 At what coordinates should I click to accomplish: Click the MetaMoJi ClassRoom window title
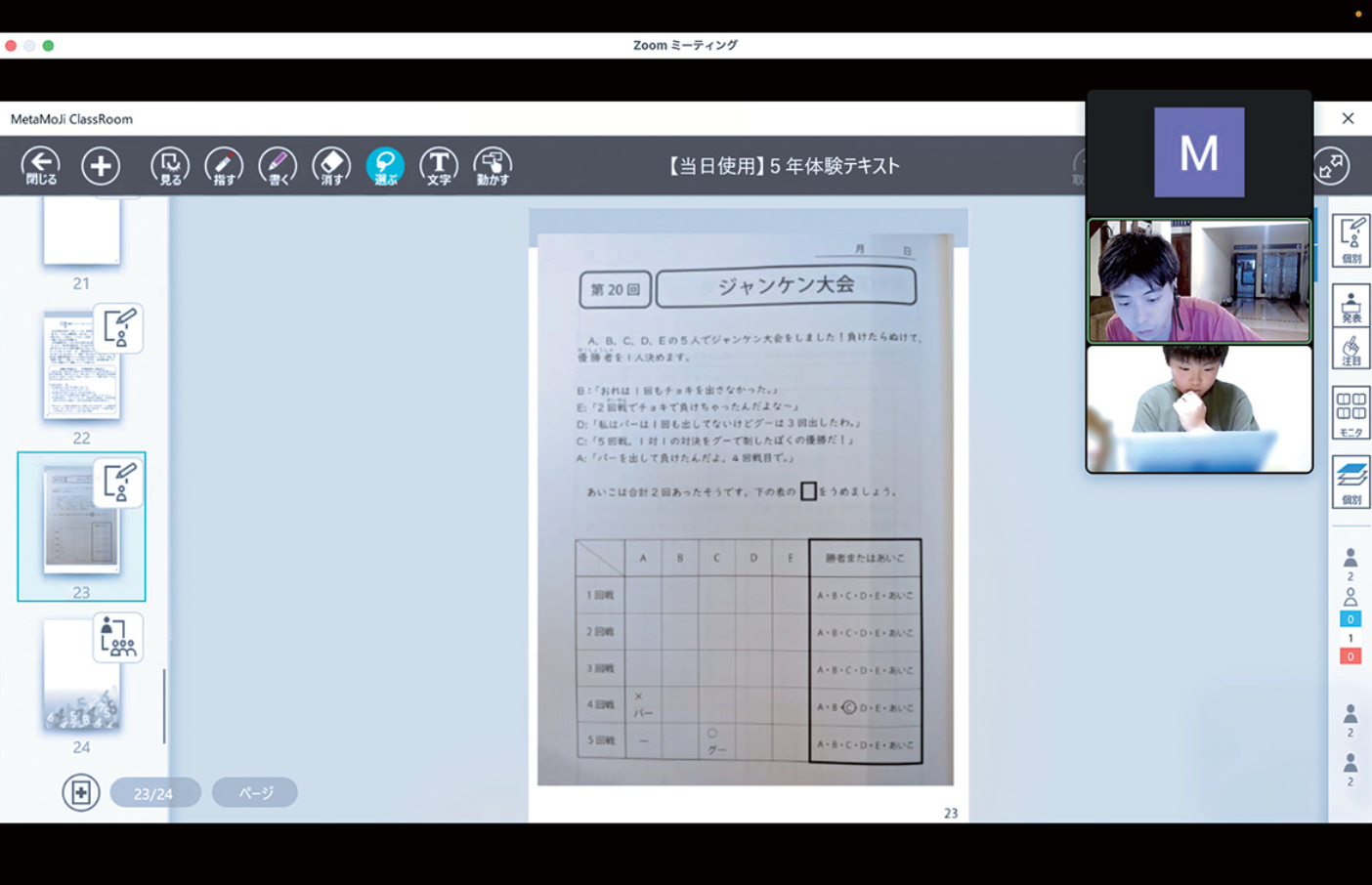point(71,119)
